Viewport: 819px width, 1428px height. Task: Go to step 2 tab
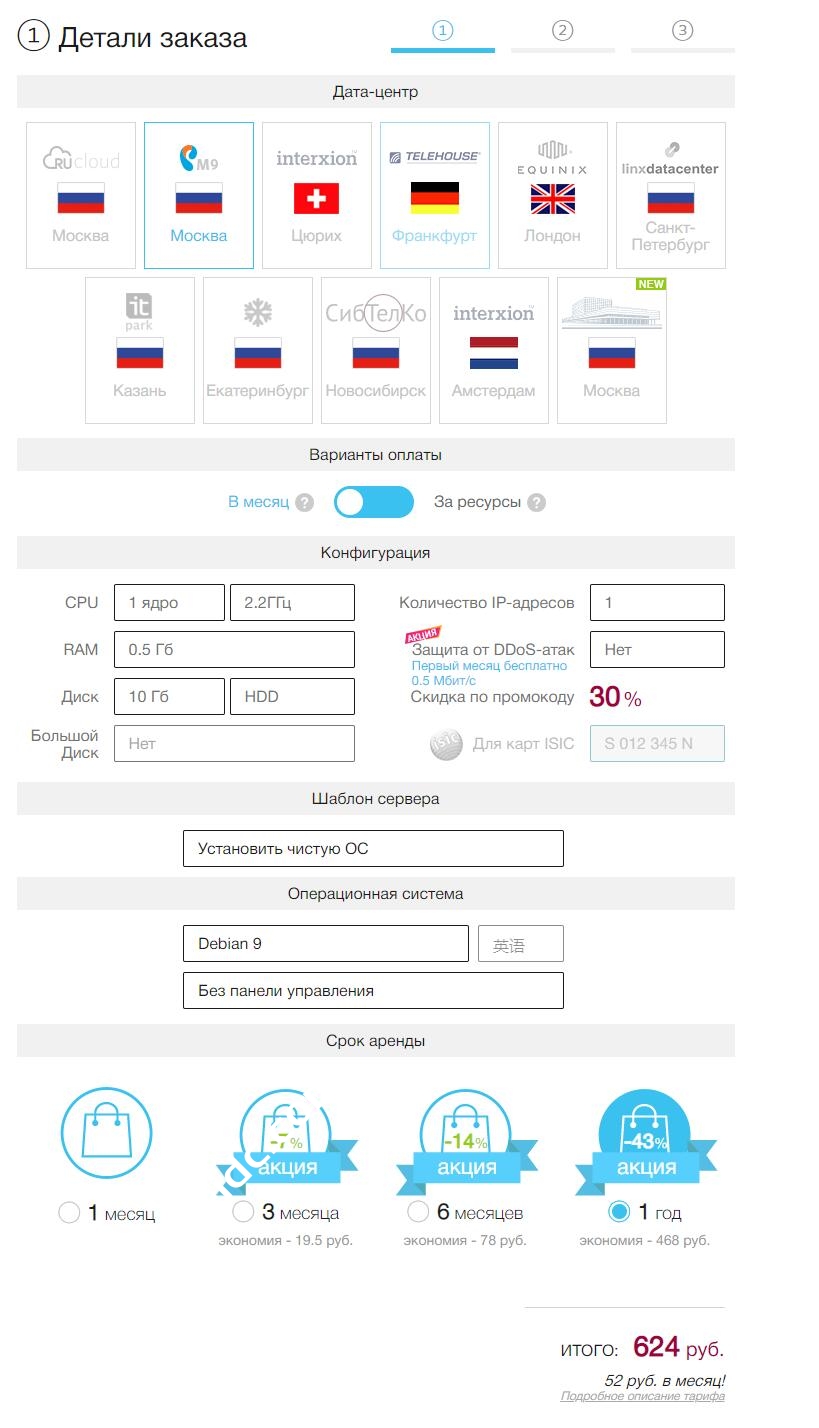pos(562,31)
